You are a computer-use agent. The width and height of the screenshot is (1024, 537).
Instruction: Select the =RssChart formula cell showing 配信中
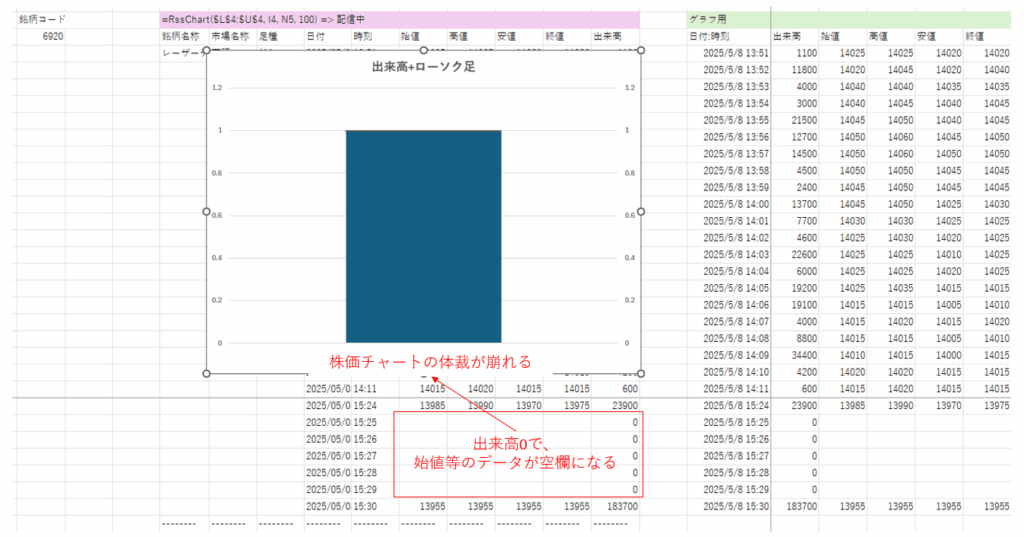click(x=399, y=20)
